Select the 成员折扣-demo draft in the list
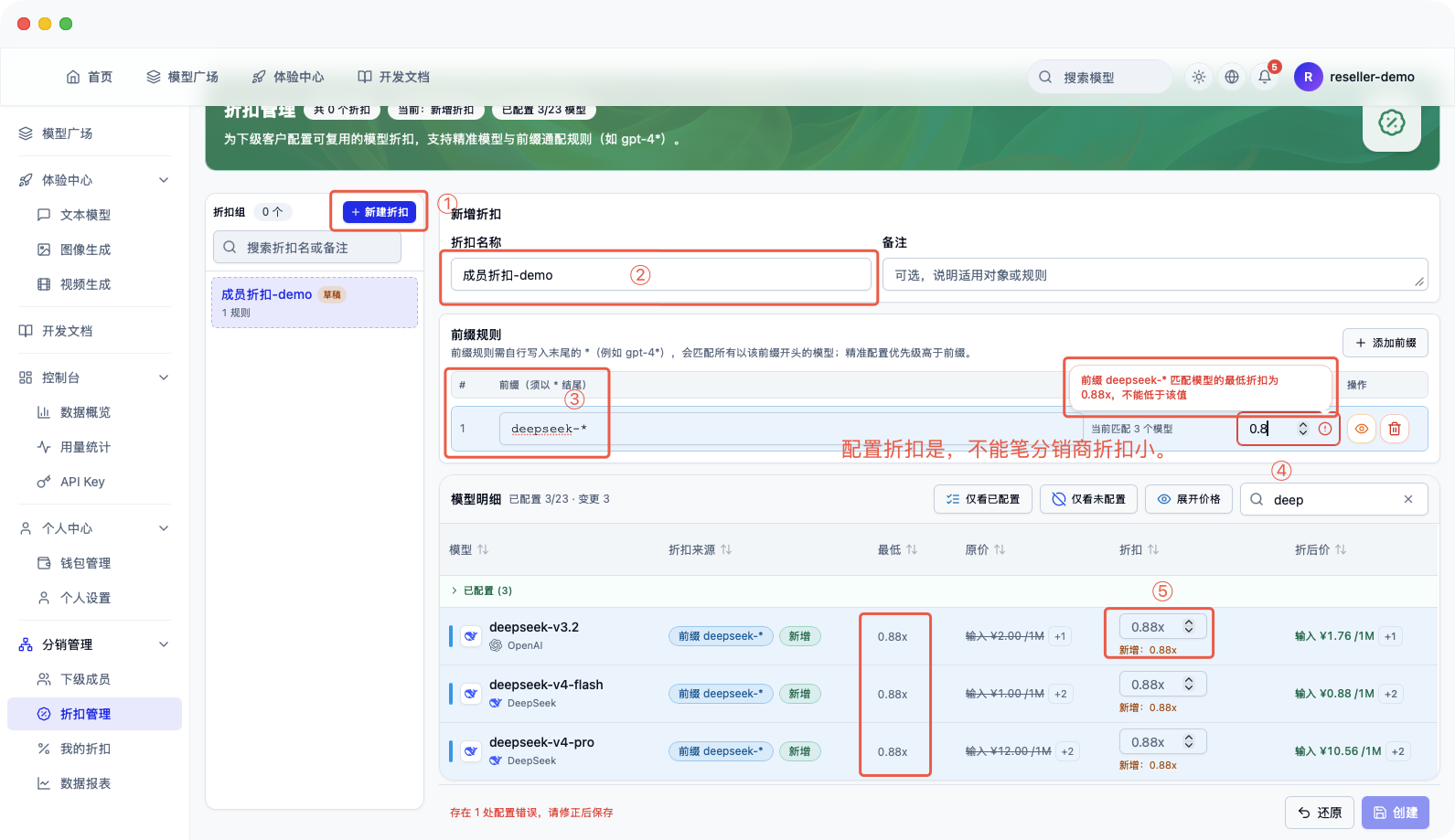 coord(315,303)
